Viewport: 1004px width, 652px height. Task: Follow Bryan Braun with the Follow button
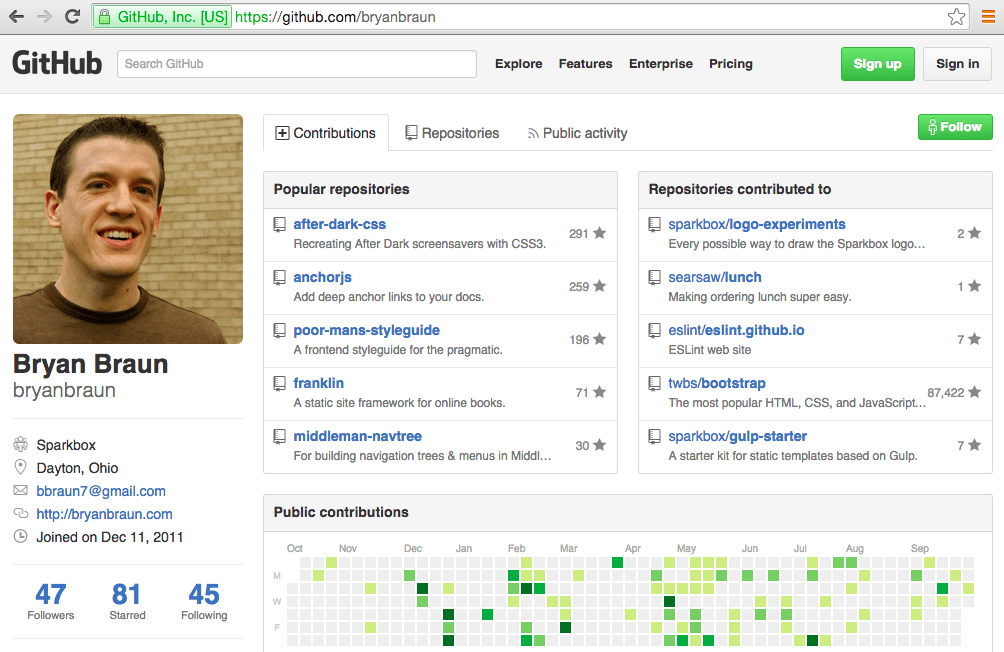pos(954,127)
